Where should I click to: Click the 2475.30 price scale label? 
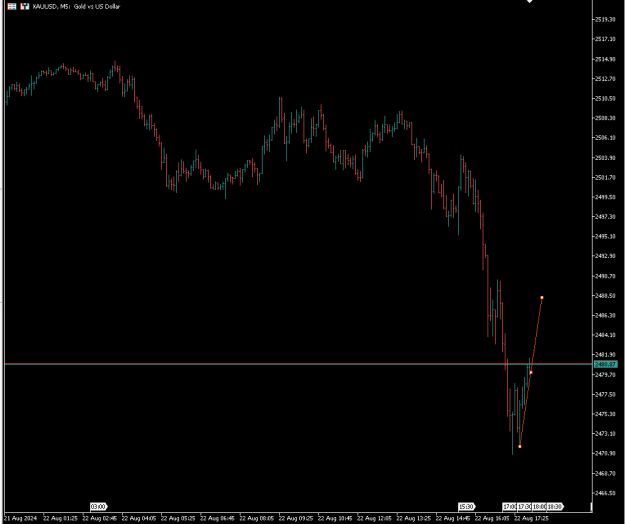click(605, 414)
